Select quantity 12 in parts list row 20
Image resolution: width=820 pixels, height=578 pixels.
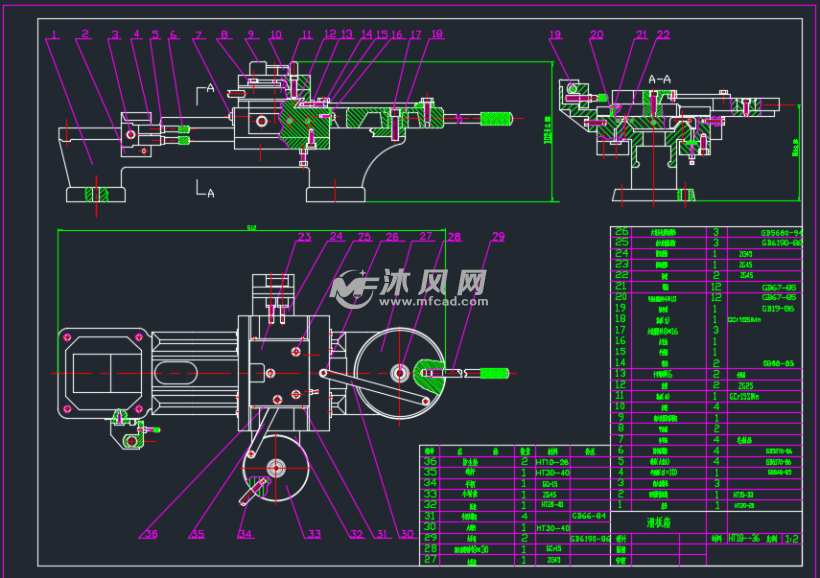(x=716, y=297)
